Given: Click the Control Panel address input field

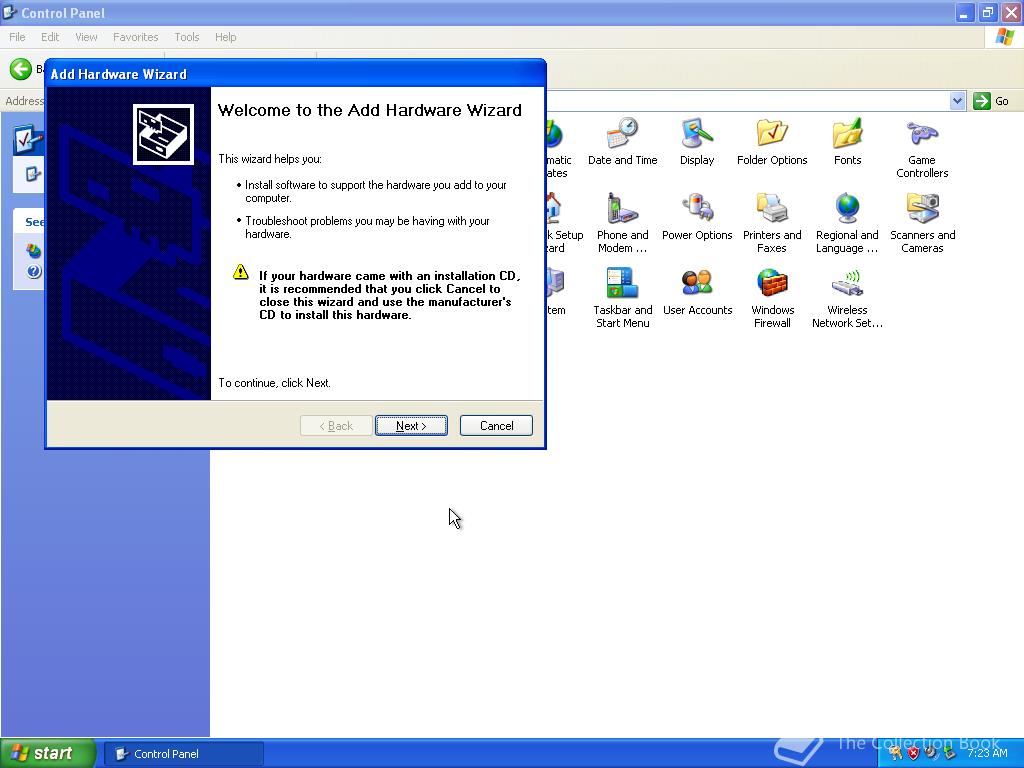Looking at the screenshot, I should [x=747, y=101].
